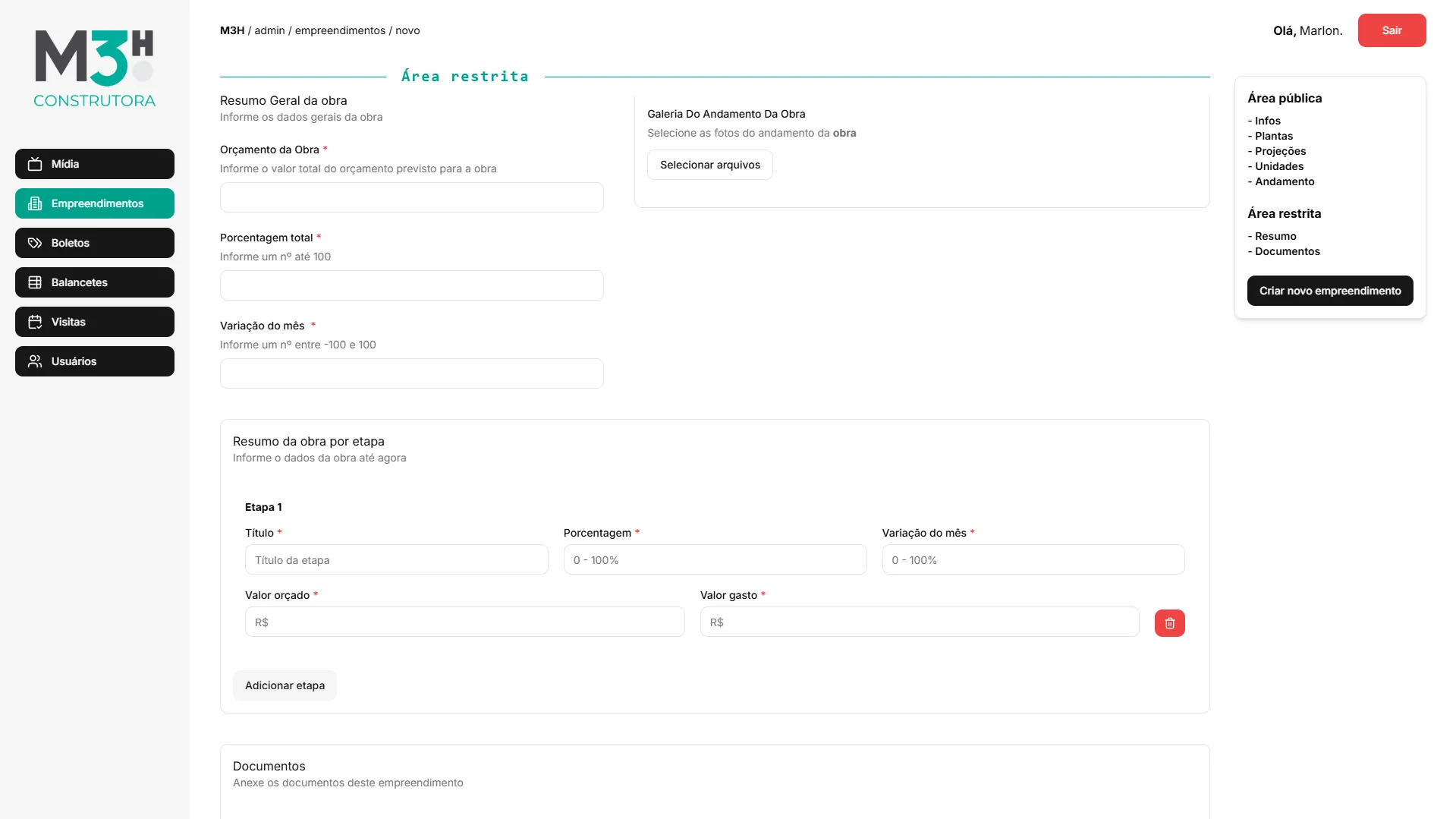Click the Balancetes table icon
Viewport: 1456px width, 819px height.
pyautogui.click(x=35, y=282)
